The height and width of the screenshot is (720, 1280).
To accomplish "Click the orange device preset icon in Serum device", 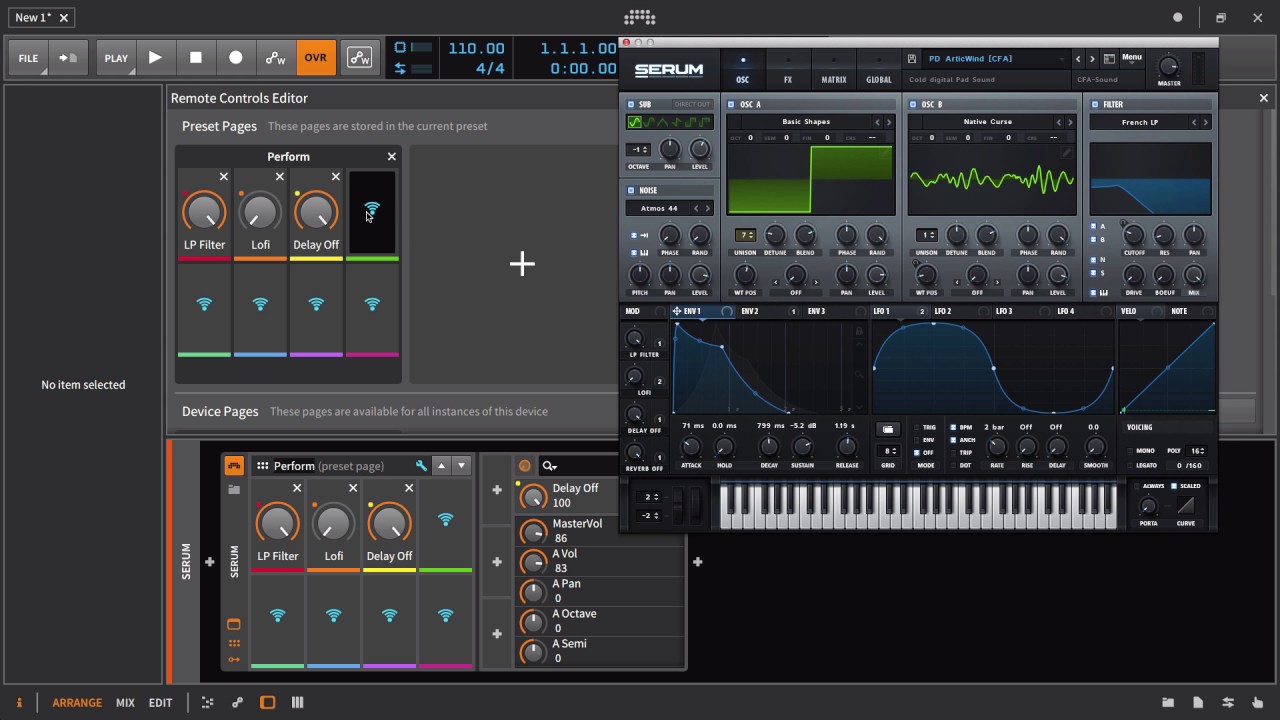I will (234, 465).
